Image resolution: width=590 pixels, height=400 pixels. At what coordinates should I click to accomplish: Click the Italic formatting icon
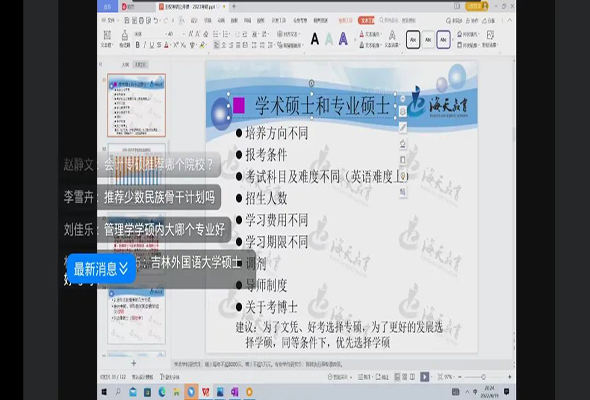pos(144,45)
